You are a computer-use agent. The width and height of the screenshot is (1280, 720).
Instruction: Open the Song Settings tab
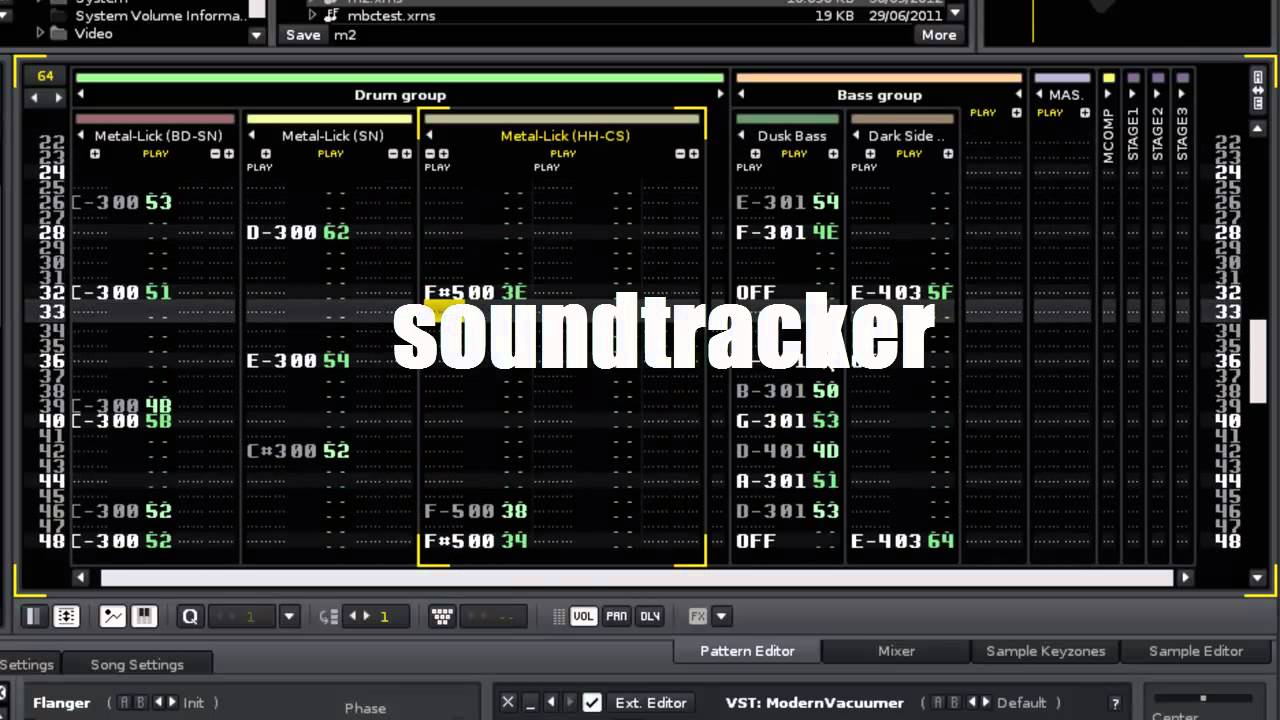137,664
